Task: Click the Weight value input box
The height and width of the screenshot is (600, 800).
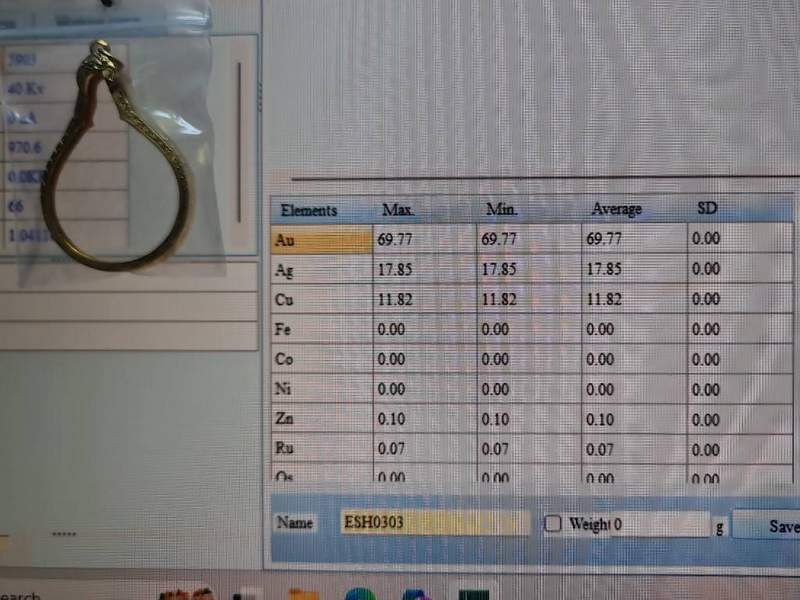Action: click(659, 523)
